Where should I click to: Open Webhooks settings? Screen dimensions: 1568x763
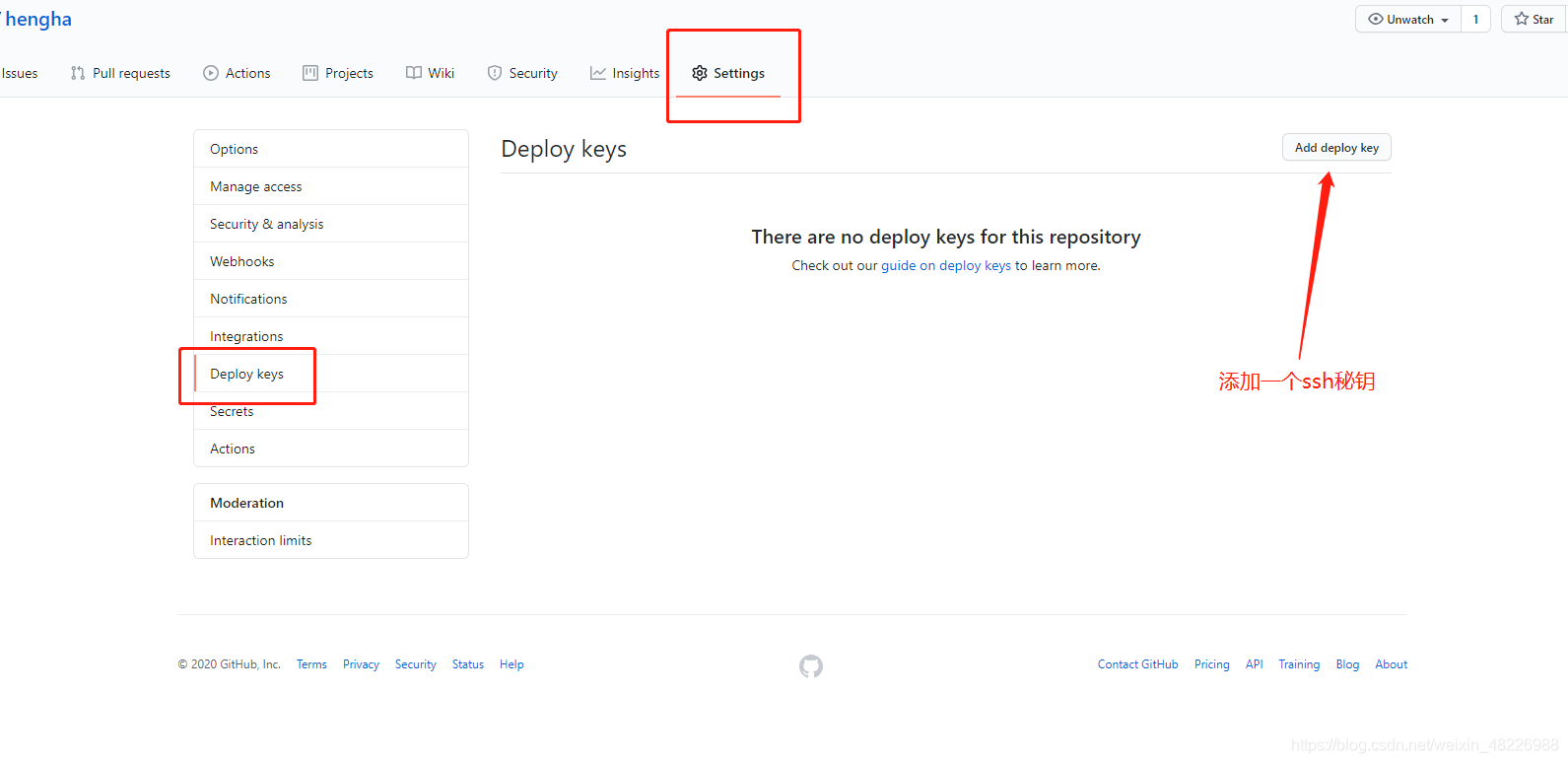(x=331, y=261)
